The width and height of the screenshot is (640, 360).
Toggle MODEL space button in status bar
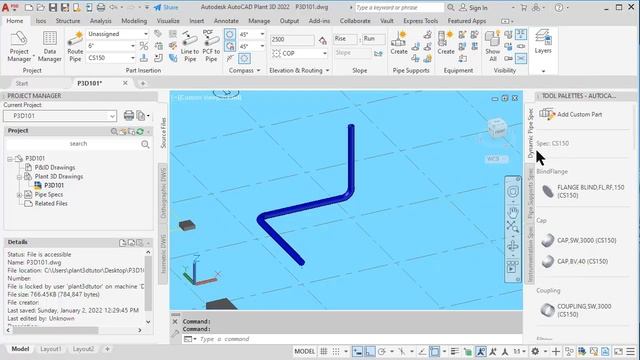point(304,351)
